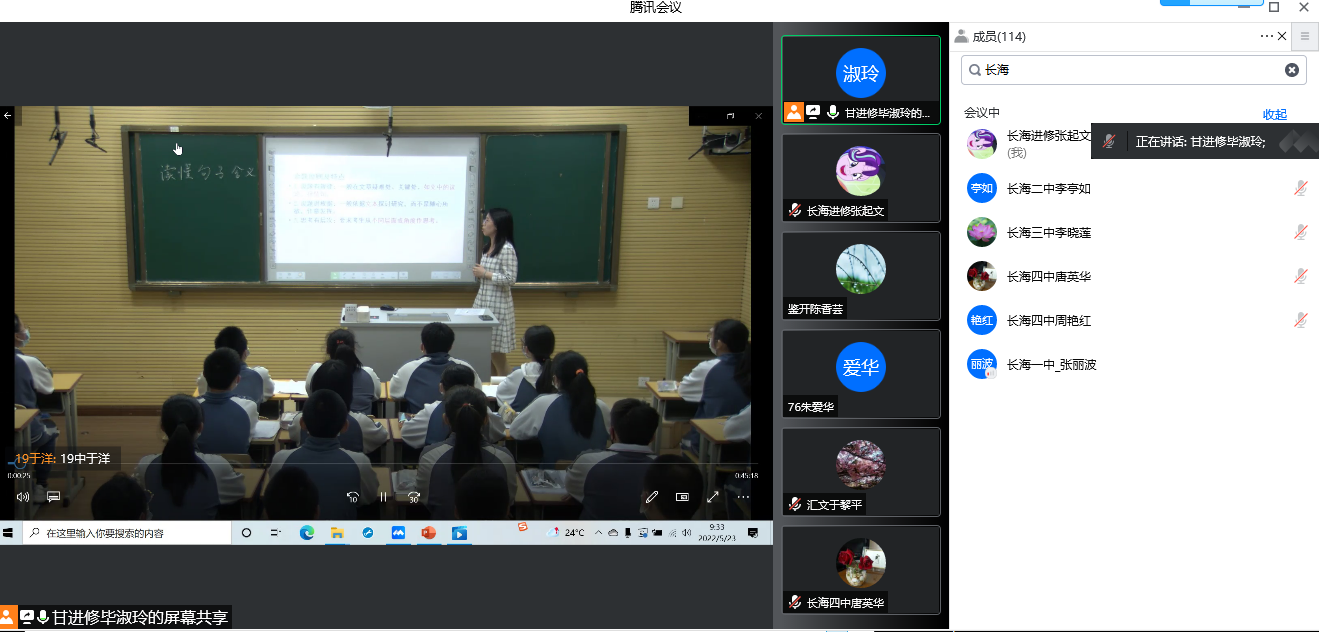Viewport: 1319px width, 632px height.
Task: Open more options in the video player
Action: [743, 496]
